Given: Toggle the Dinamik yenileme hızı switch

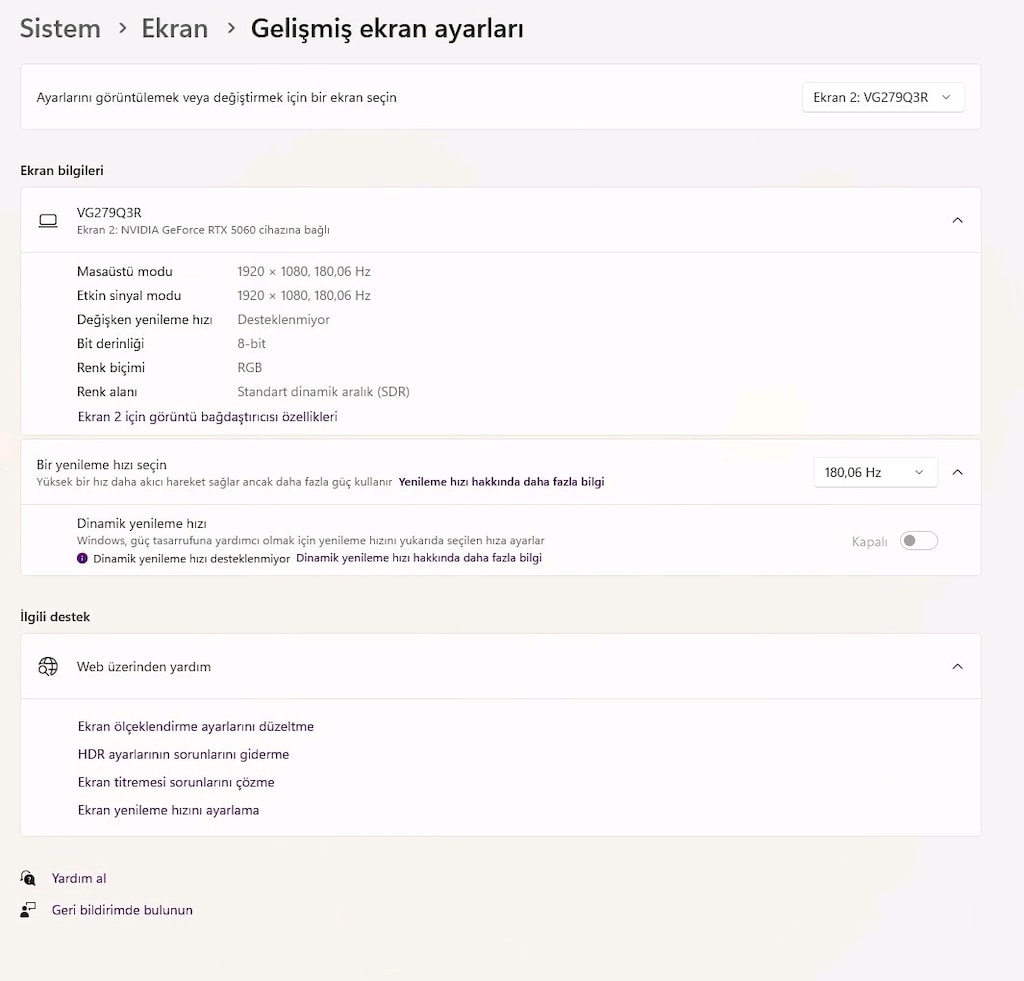Looking at the screenshot, I should tap(918, 541).
